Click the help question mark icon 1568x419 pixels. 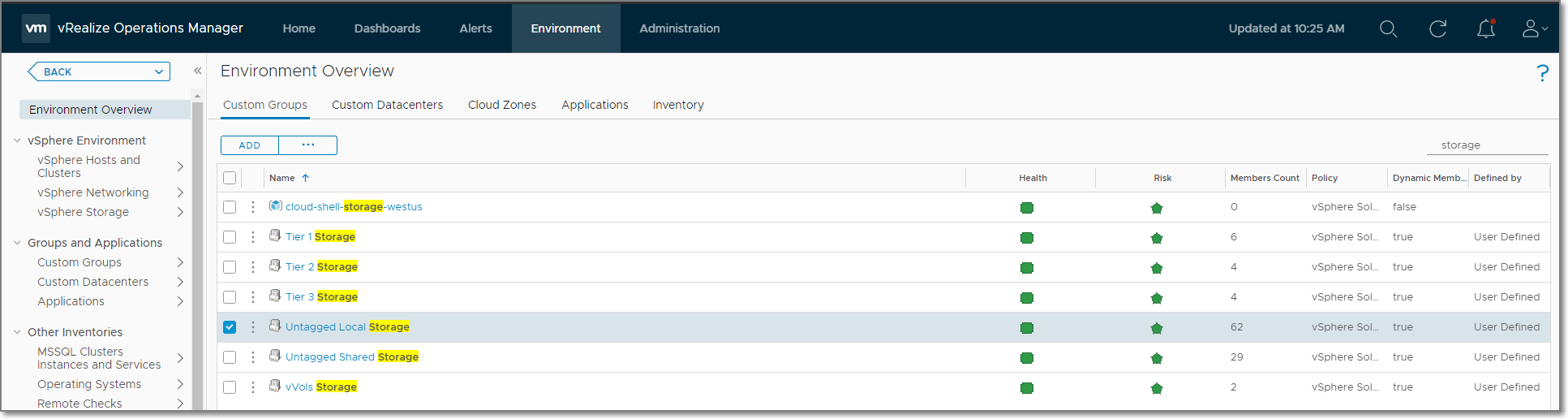tap(1542, 73)
